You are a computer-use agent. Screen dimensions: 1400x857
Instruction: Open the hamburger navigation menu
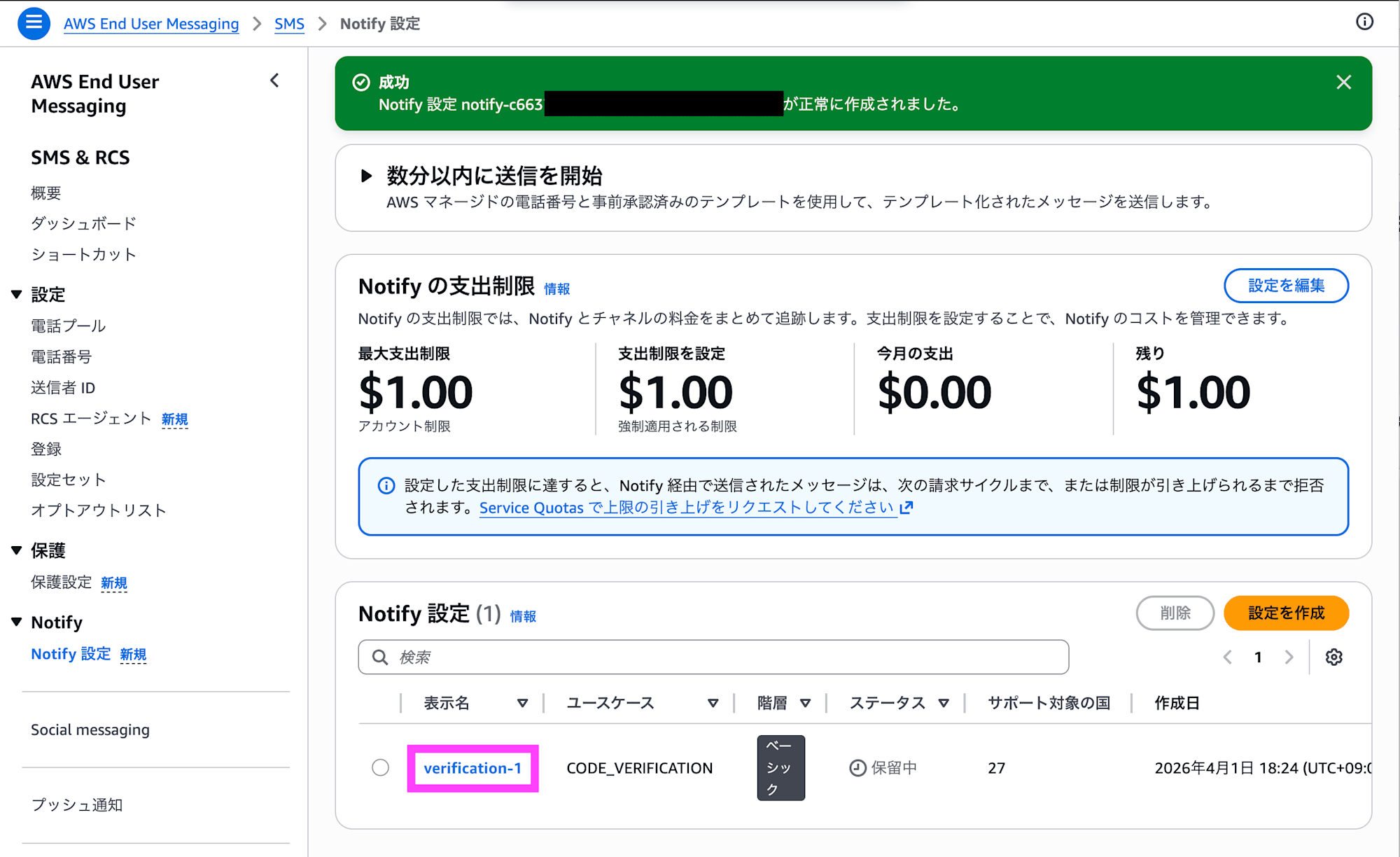point(33,23)
